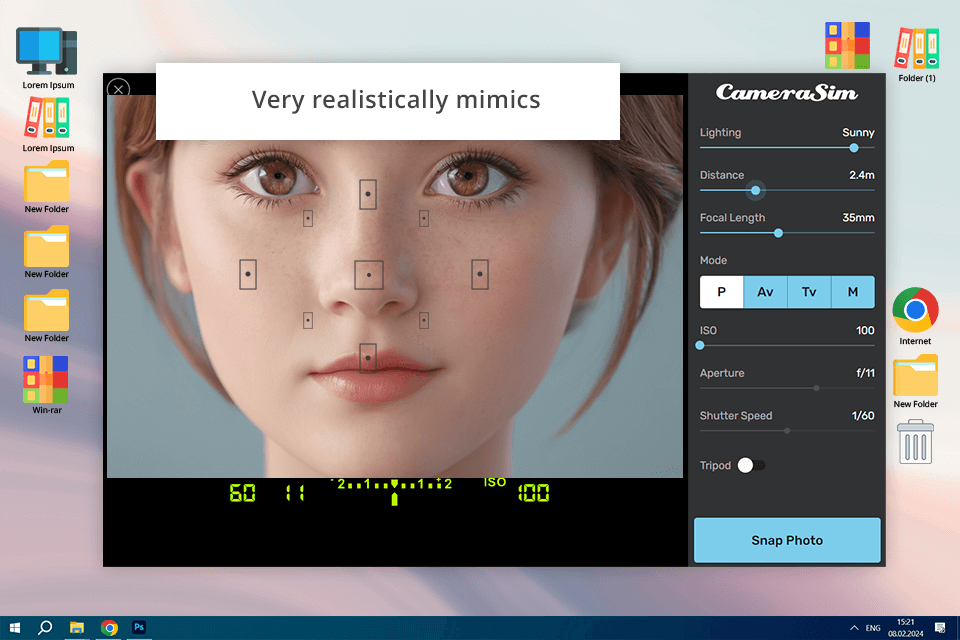Click the Mode label in the settings panel
This screenshot has height=640, width=960.
click(x=713, y=260)
